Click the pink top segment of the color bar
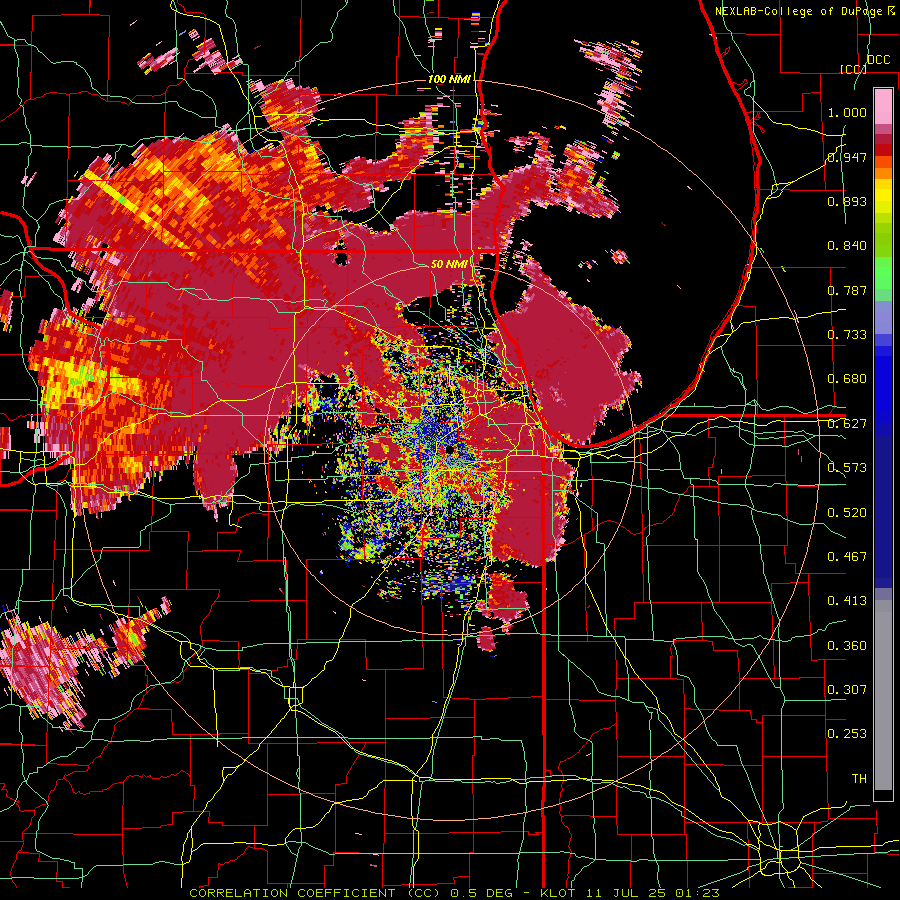The width and height of the screenshot is (900, 900). (883, 106)
